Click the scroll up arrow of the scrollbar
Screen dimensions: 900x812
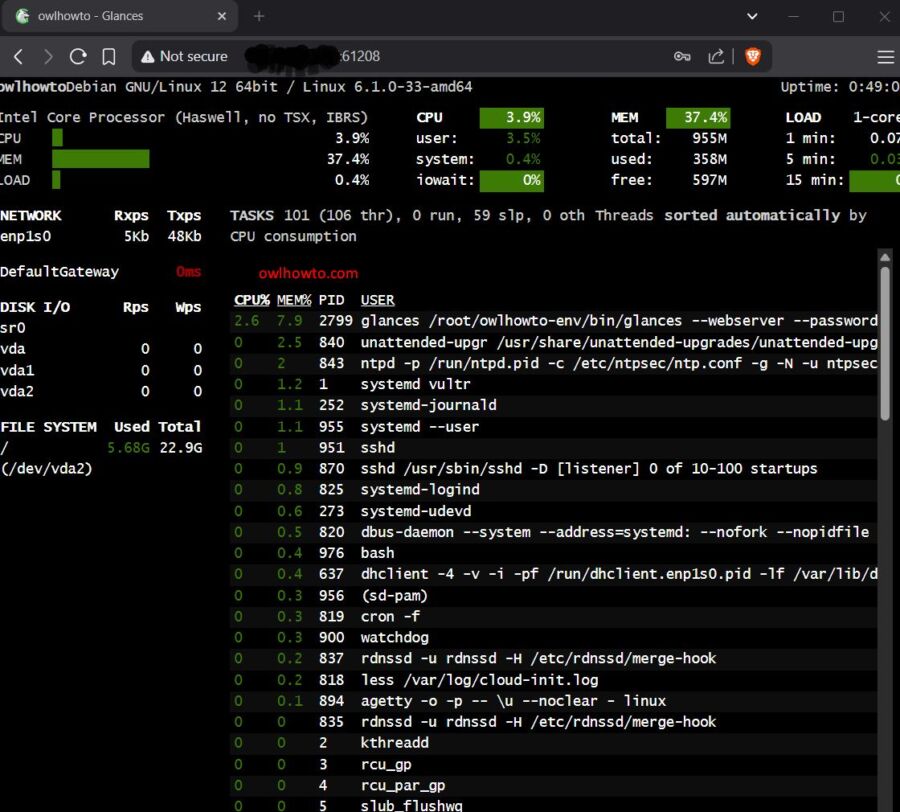pyautogui.click(x=885, y=257)
